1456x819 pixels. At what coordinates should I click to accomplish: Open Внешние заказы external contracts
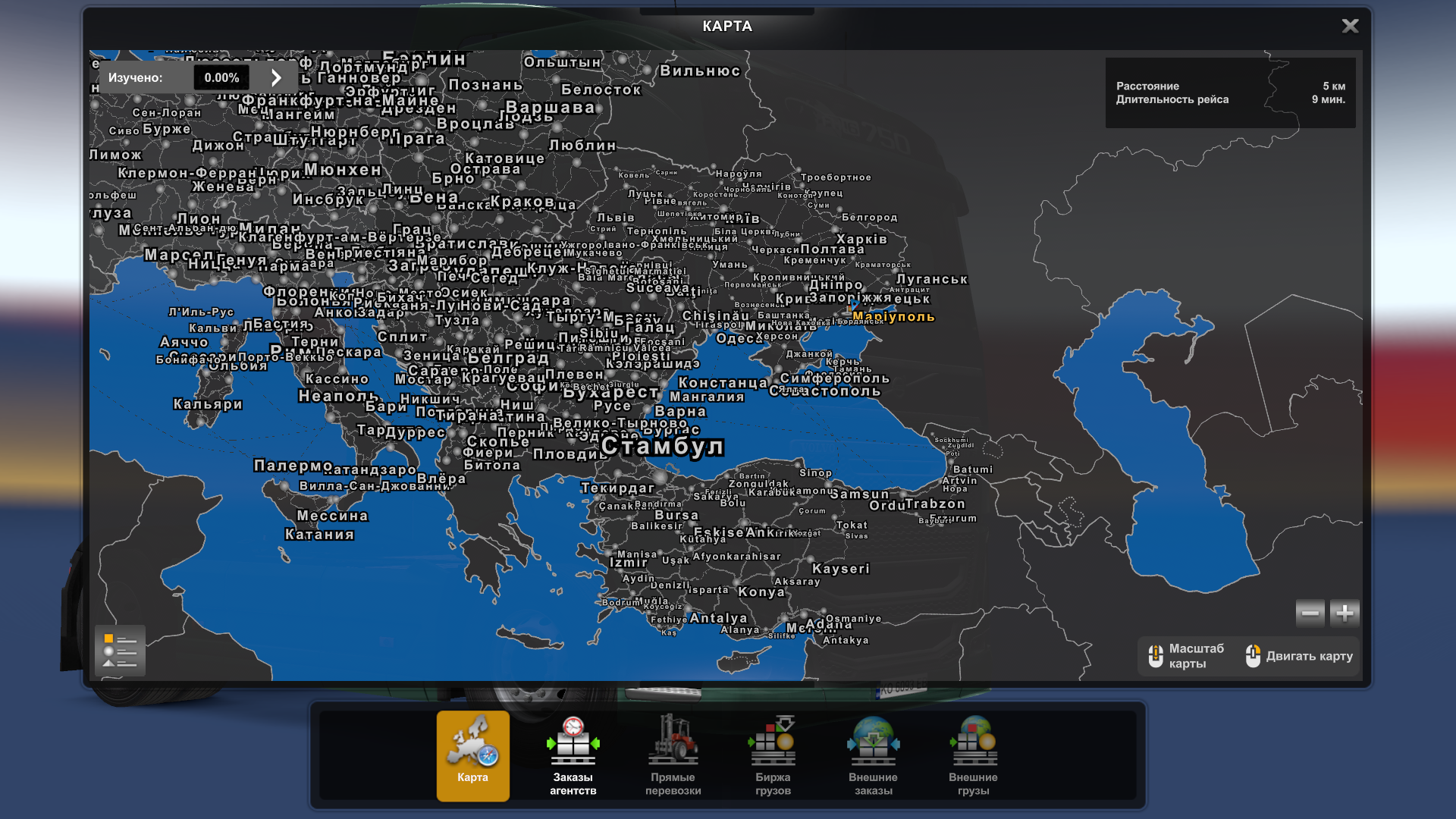pyautogui.click(x=874, y=755)
